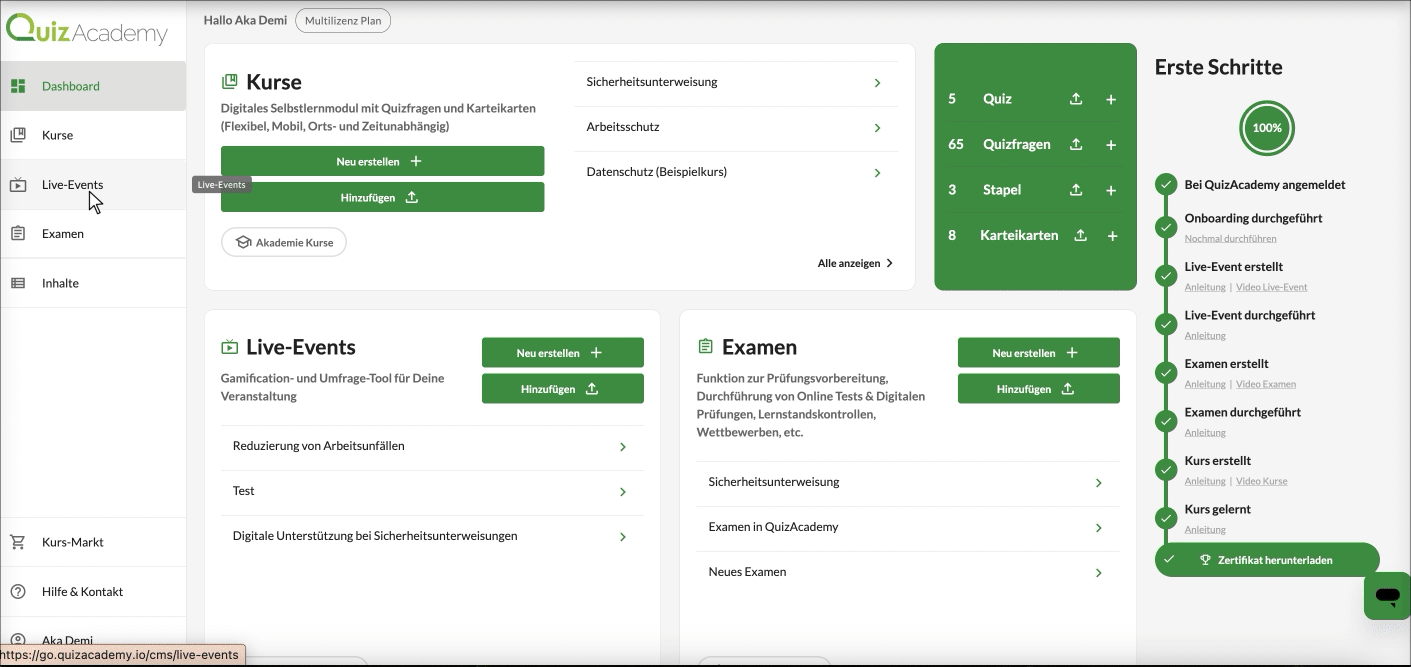Expand Sicherheitsunterweisung course chevron
Screen dimensions: 1411x667
click(x=877, y=83)
